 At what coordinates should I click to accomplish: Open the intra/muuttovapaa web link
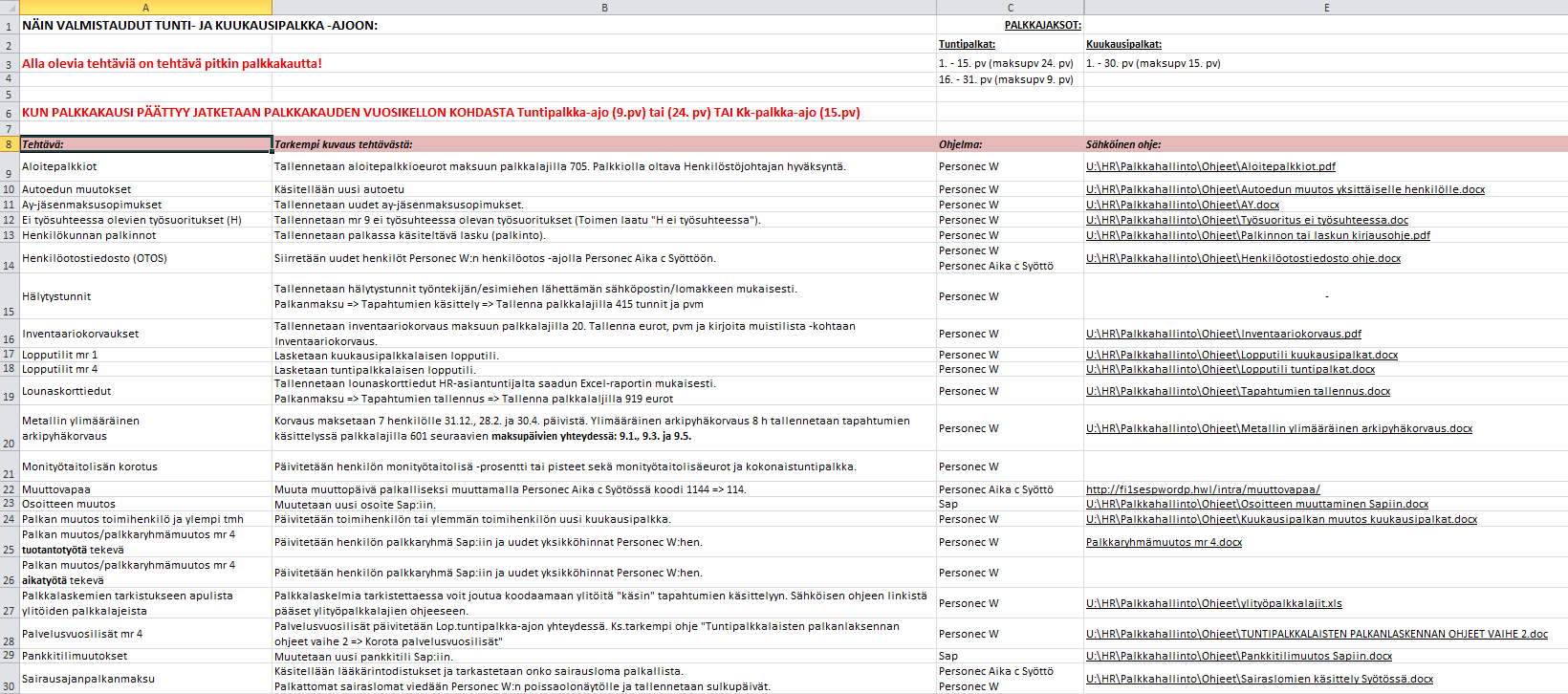point(1203,489)
